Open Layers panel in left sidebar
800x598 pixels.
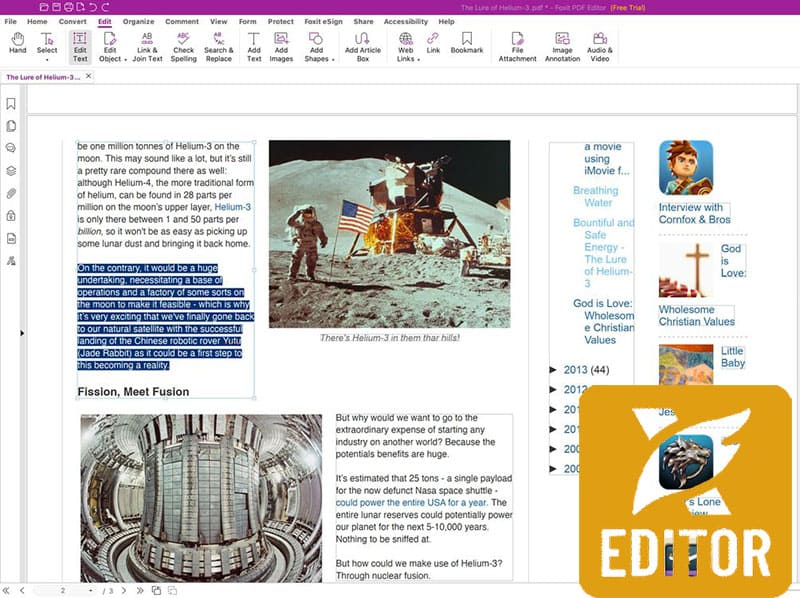11,171
